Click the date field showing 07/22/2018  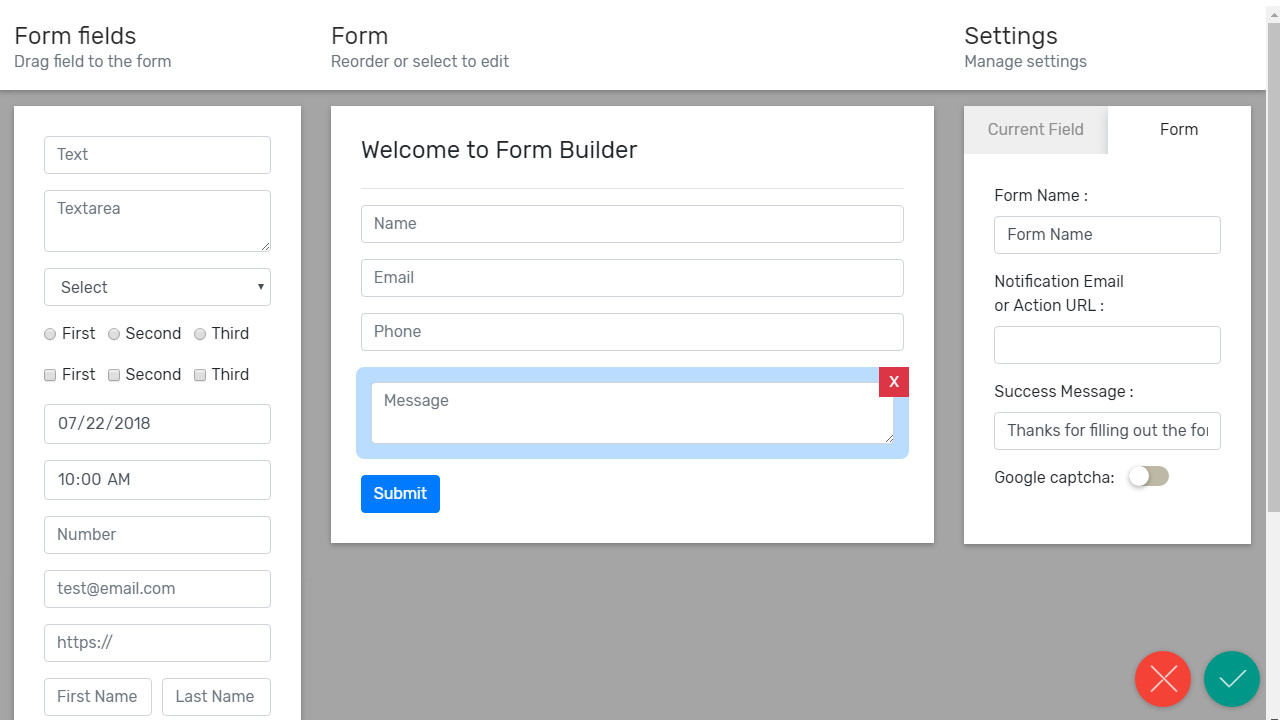(157, 424)
